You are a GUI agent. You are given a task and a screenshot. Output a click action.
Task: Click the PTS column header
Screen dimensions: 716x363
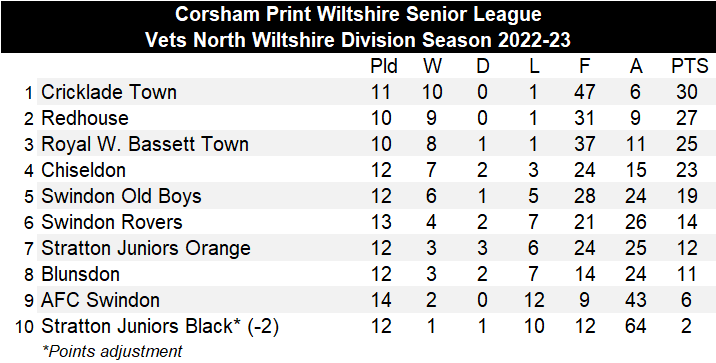(x=690, y=67)
